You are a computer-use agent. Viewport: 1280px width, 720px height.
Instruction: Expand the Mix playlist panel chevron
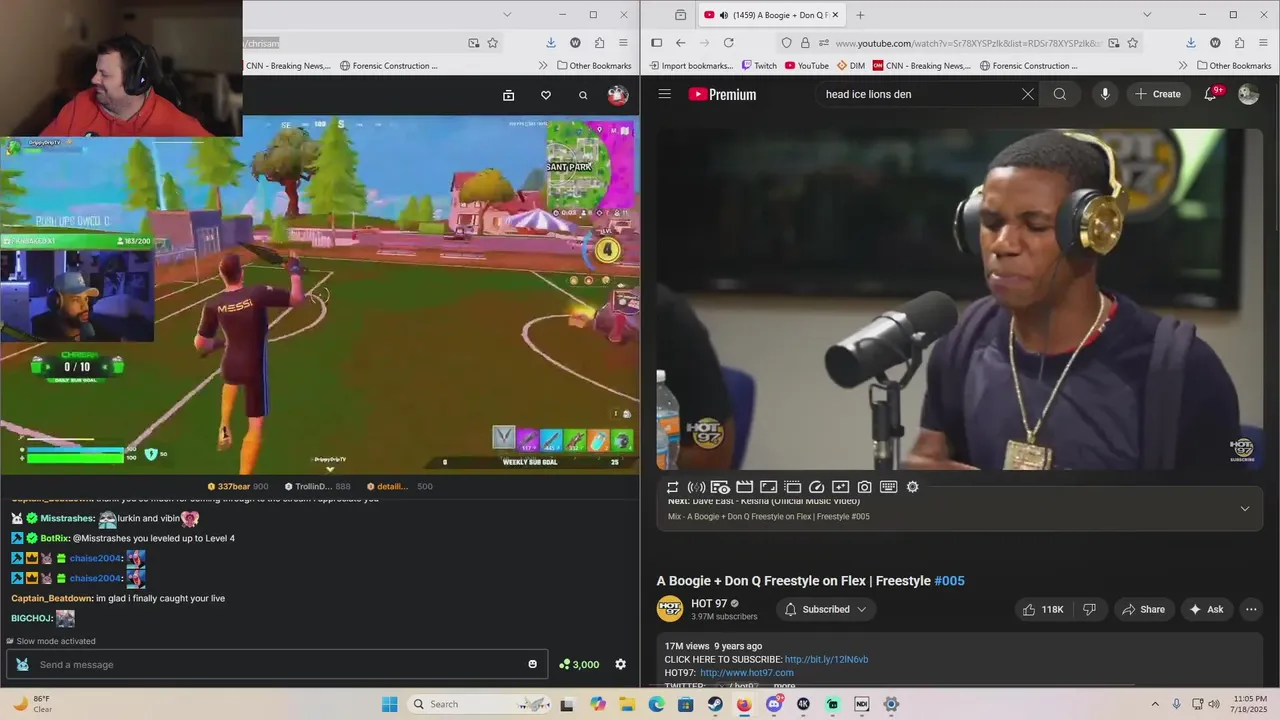1245,508
